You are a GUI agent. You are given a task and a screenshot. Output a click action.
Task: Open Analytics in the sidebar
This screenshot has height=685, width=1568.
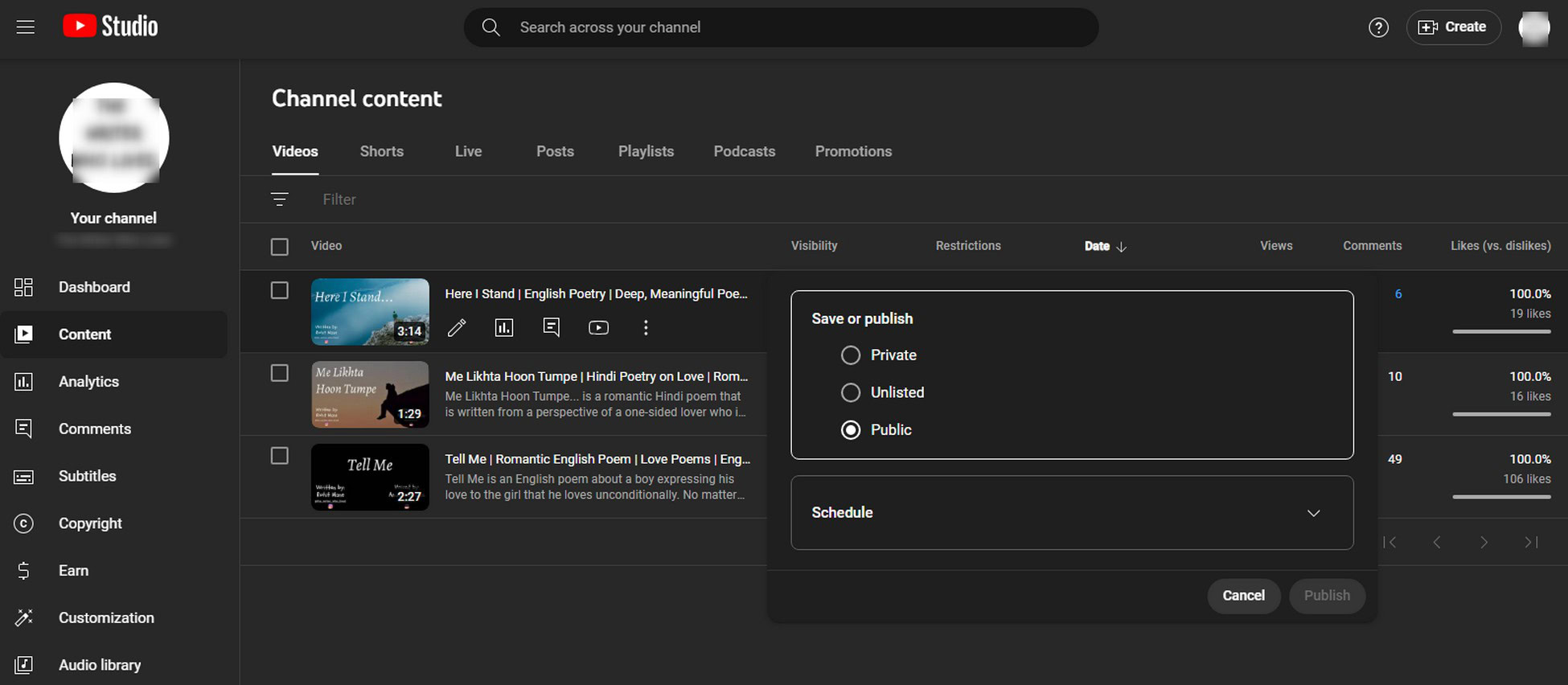(x=113, y=382)
